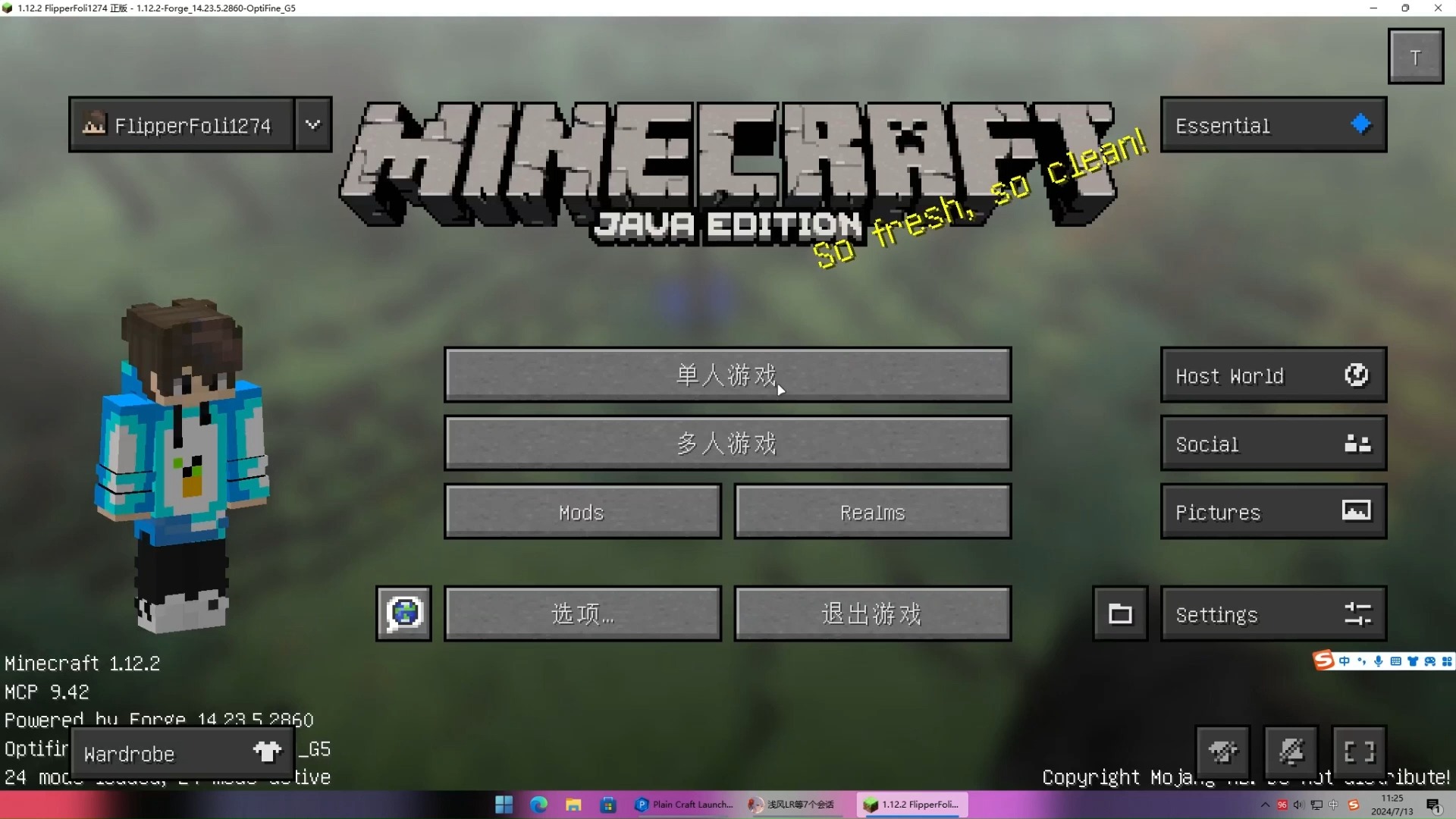The image size is (1456, 819).
Task: Start 单人游戏 singleplayer
Action: click(x=727, y=375)
